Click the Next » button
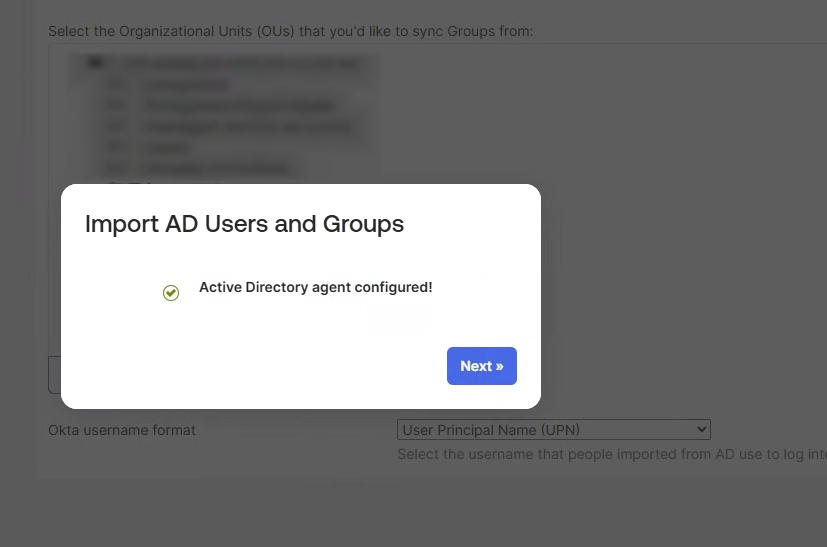Image resolution: width=827 pixels, height=547 pixels. [482, 366]
